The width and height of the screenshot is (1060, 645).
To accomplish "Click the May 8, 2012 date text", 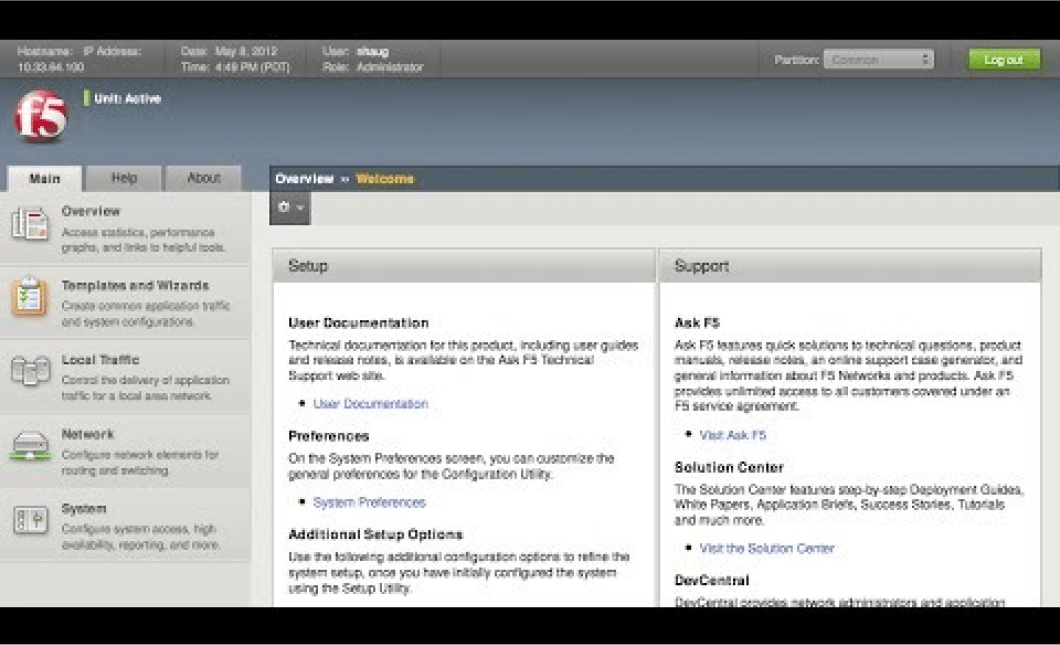I will [246, 51].
